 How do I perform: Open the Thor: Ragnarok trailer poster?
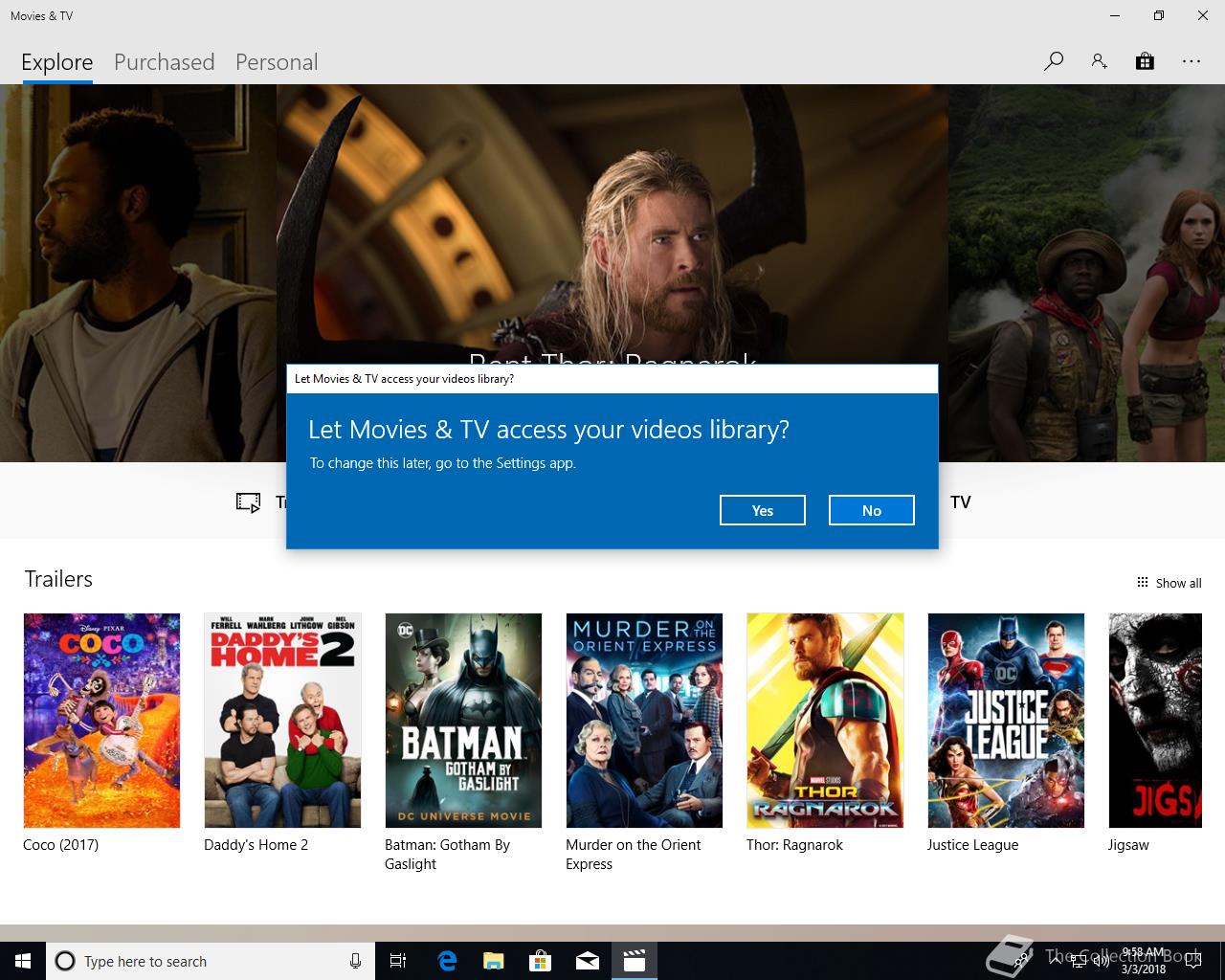click(x=825, y=721)
